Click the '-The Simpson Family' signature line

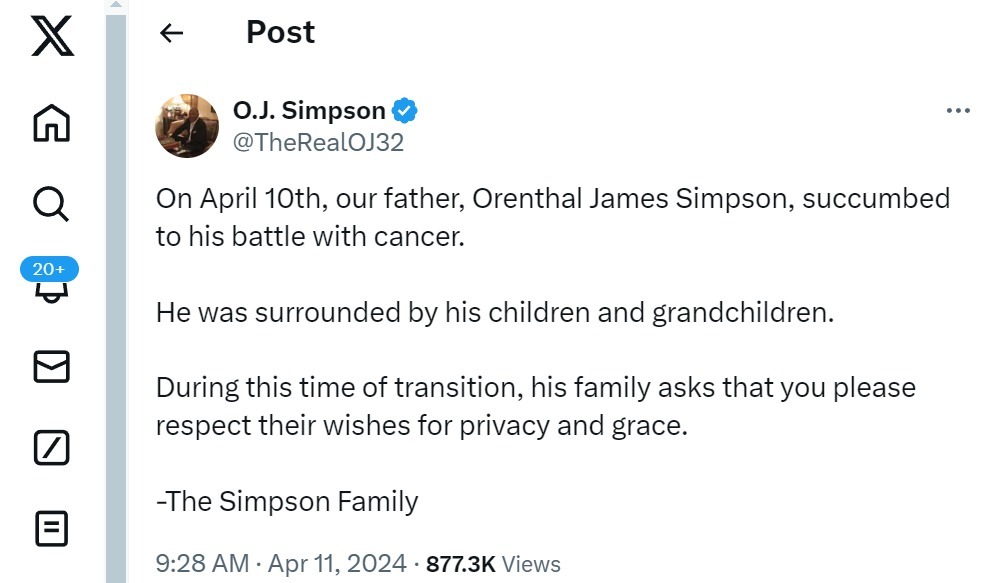point(287,501)
